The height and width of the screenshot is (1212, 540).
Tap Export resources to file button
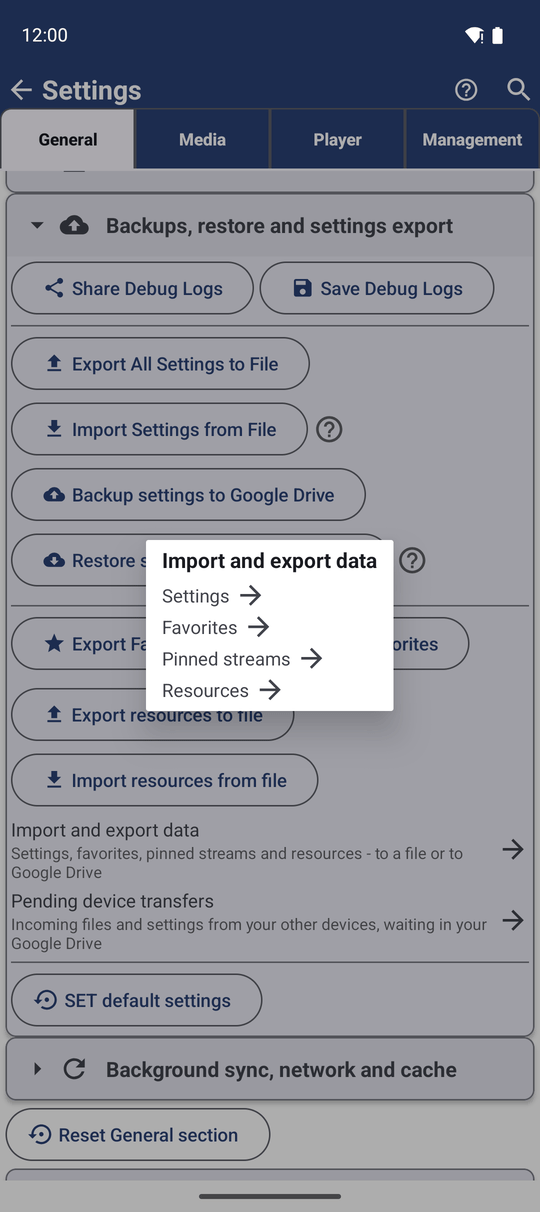click(x=153, y=715)
